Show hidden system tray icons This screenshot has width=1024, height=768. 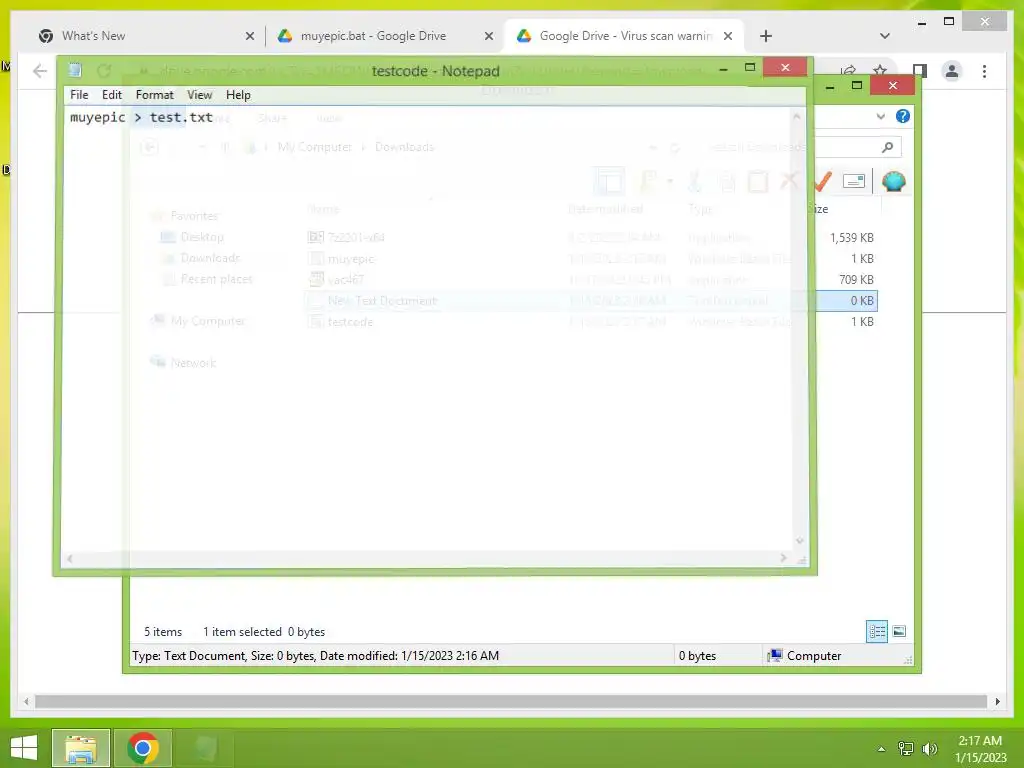[x=882, y=749]
